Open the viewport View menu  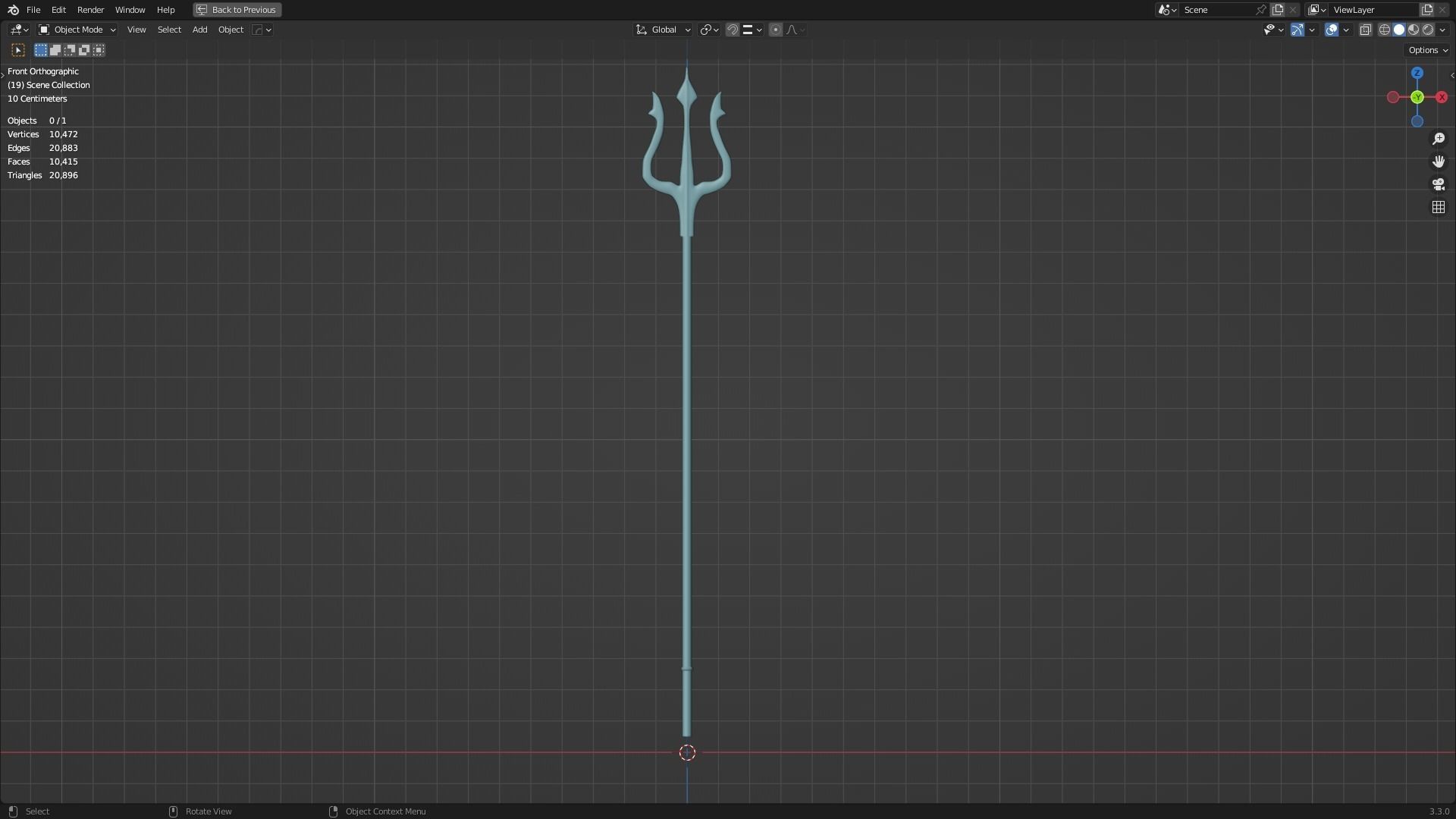(x=136, y=30)
